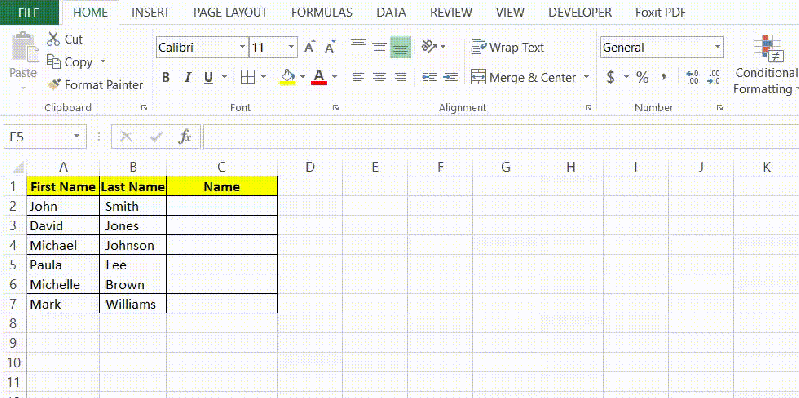Click the Insert Function fx icon

[x=184, y=137]
